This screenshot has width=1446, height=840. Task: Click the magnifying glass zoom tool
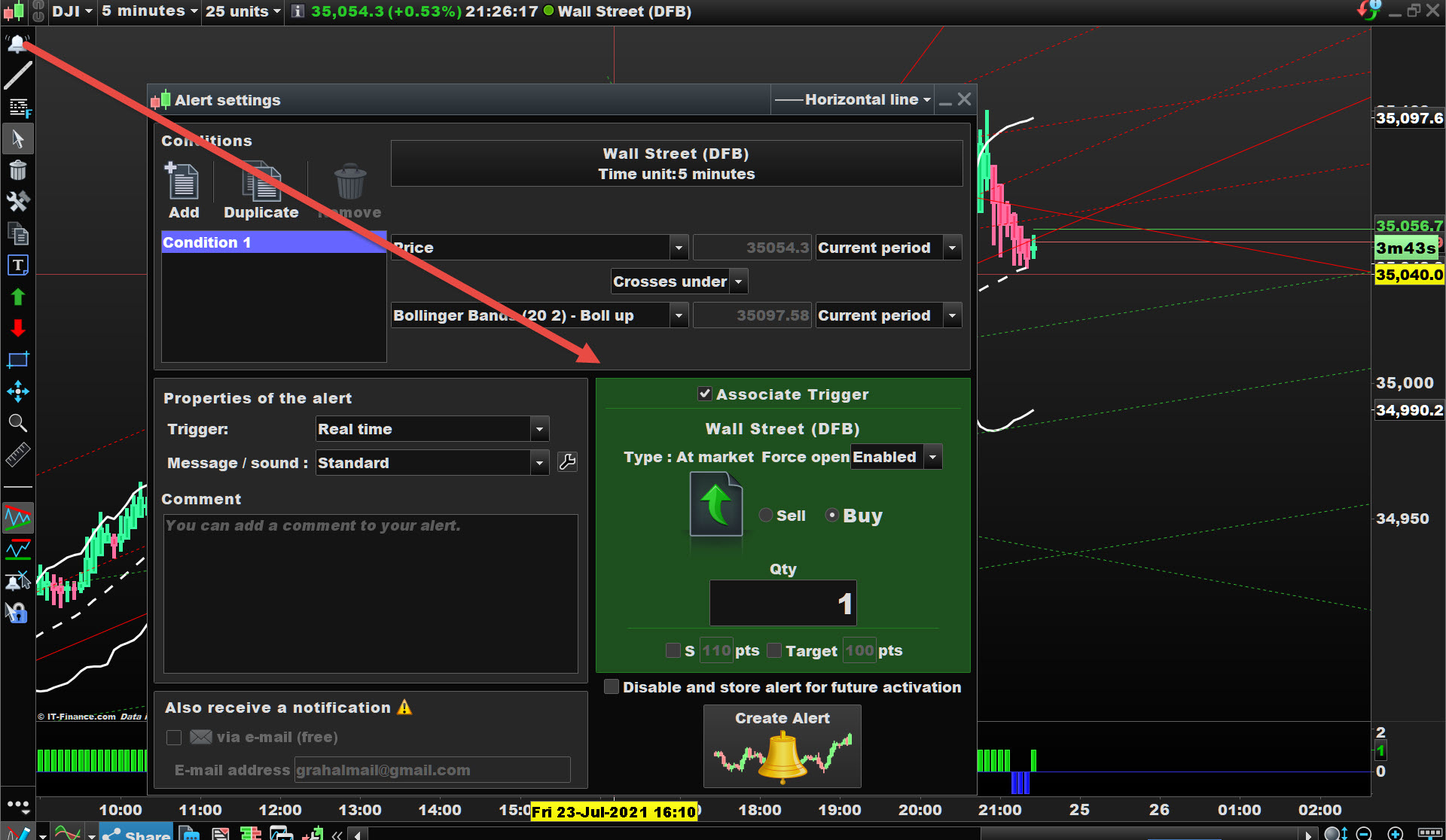tap(18, 423)
